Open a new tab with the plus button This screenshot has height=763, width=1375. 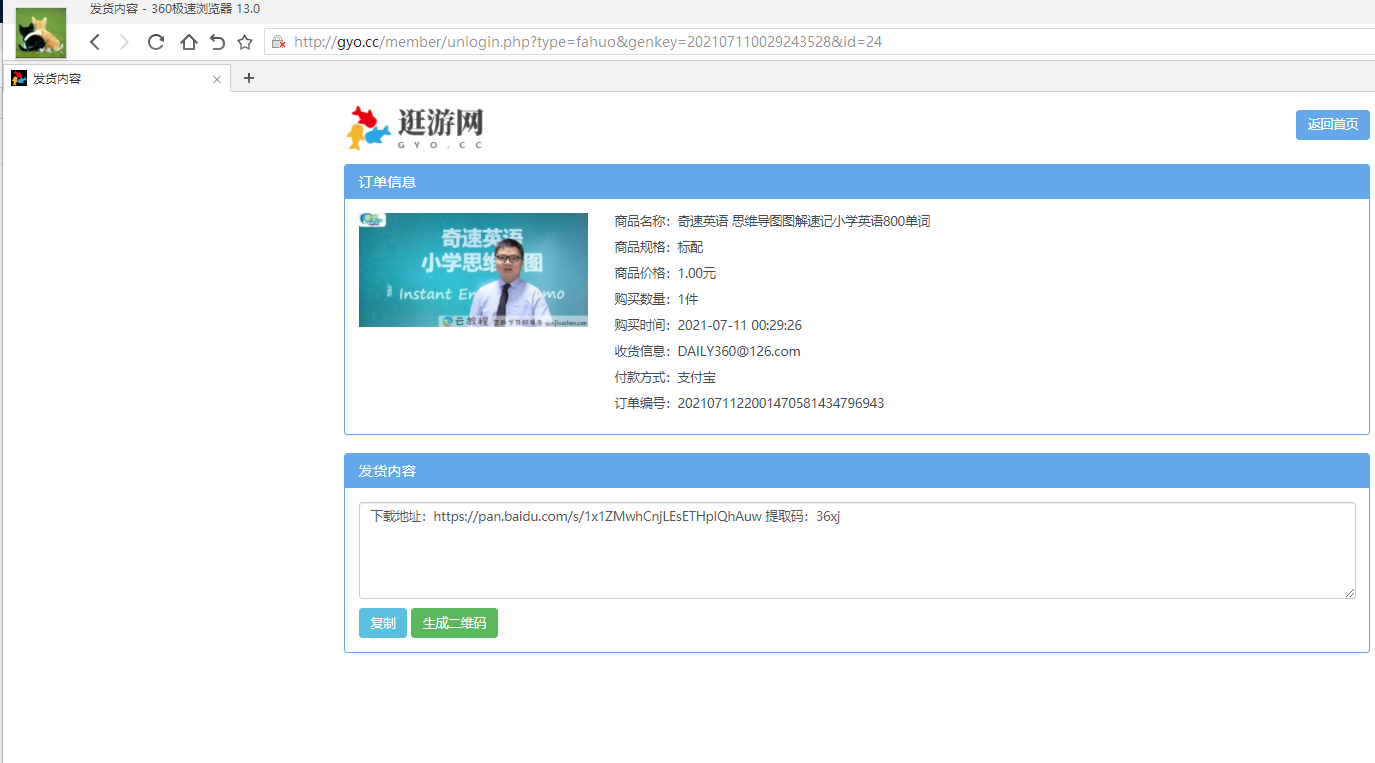point(249,78)
